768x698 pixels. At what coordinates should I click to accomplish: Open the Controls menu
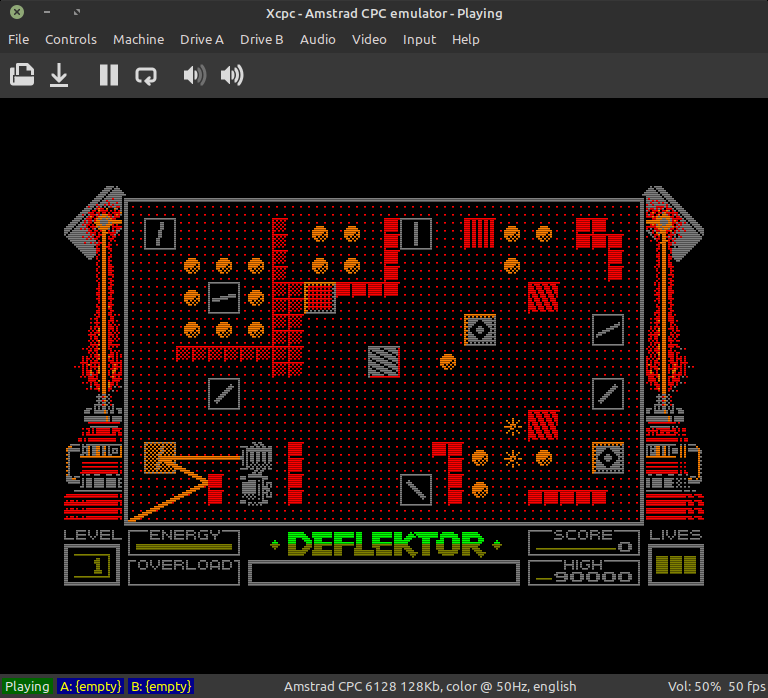[x=71, y=40]
